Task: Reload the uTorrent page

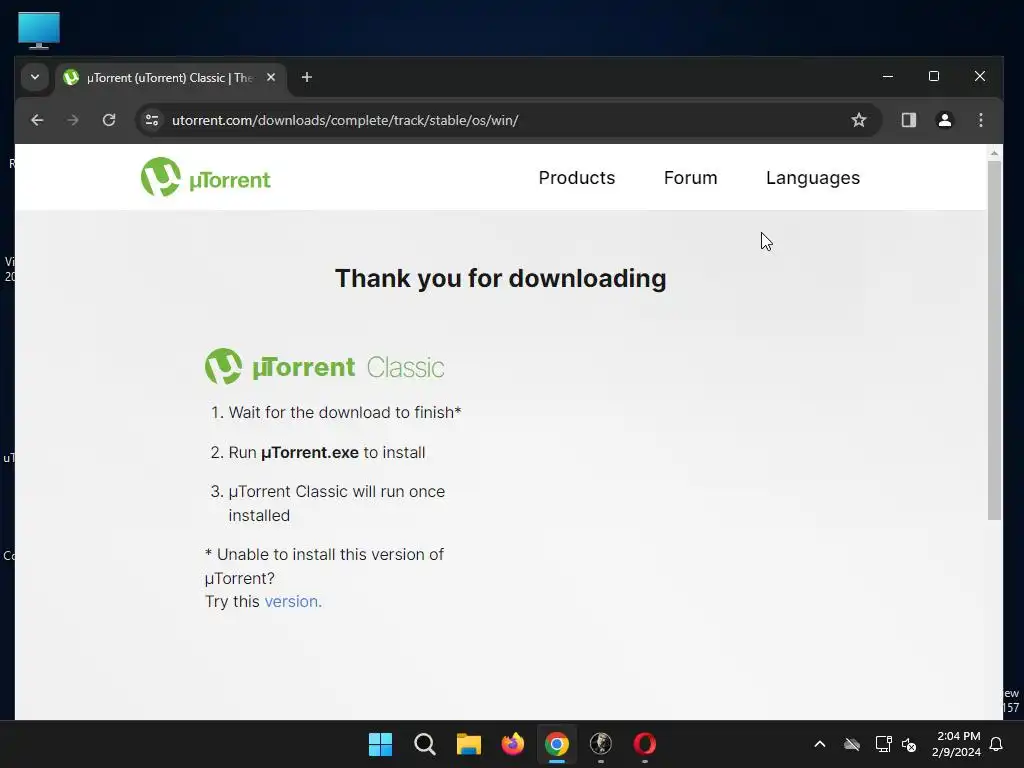Action: (x=109, y=120)
